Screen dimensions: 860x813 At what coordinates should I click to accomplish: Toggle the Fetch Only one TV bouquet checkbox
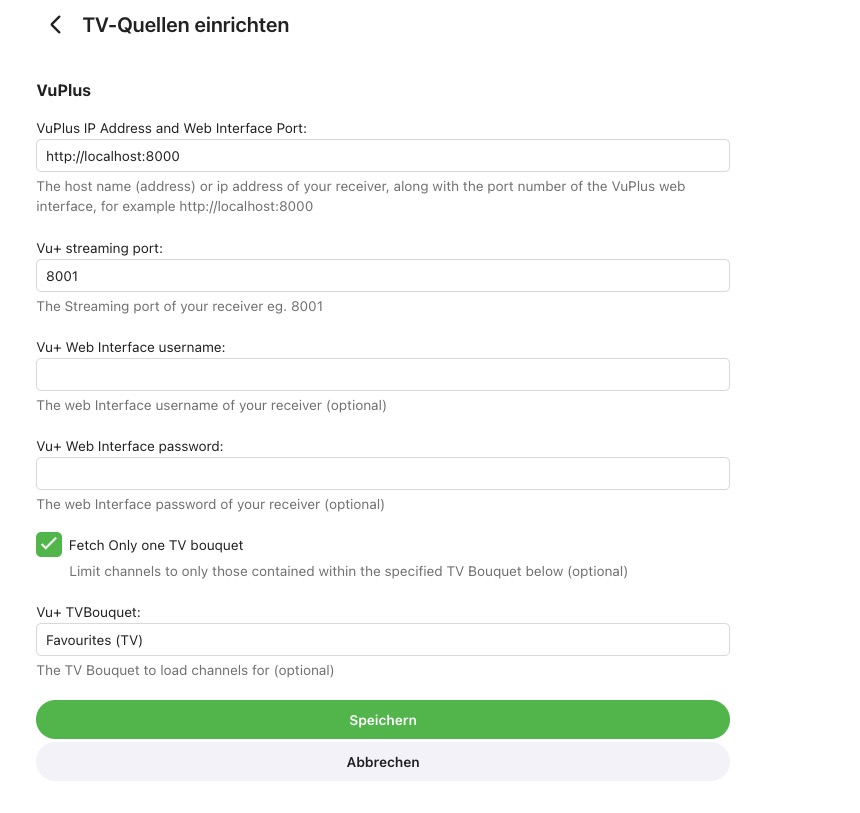49,545
